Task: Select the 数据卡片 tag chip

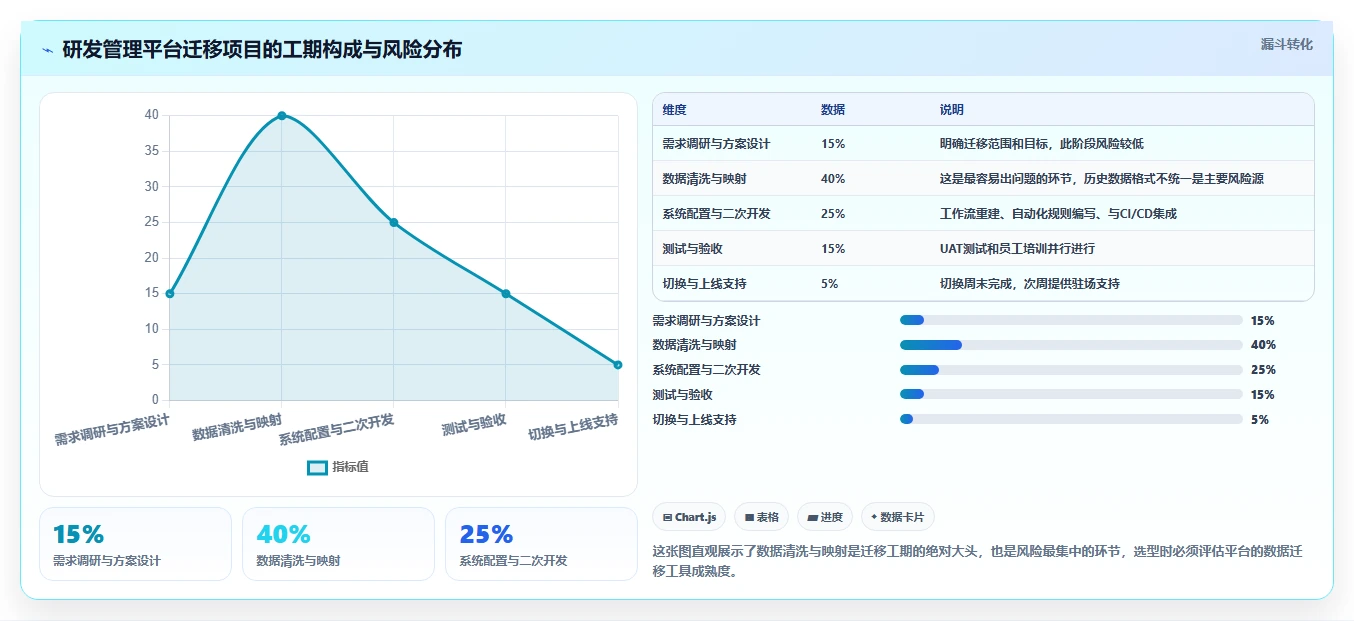Action: 898,517
